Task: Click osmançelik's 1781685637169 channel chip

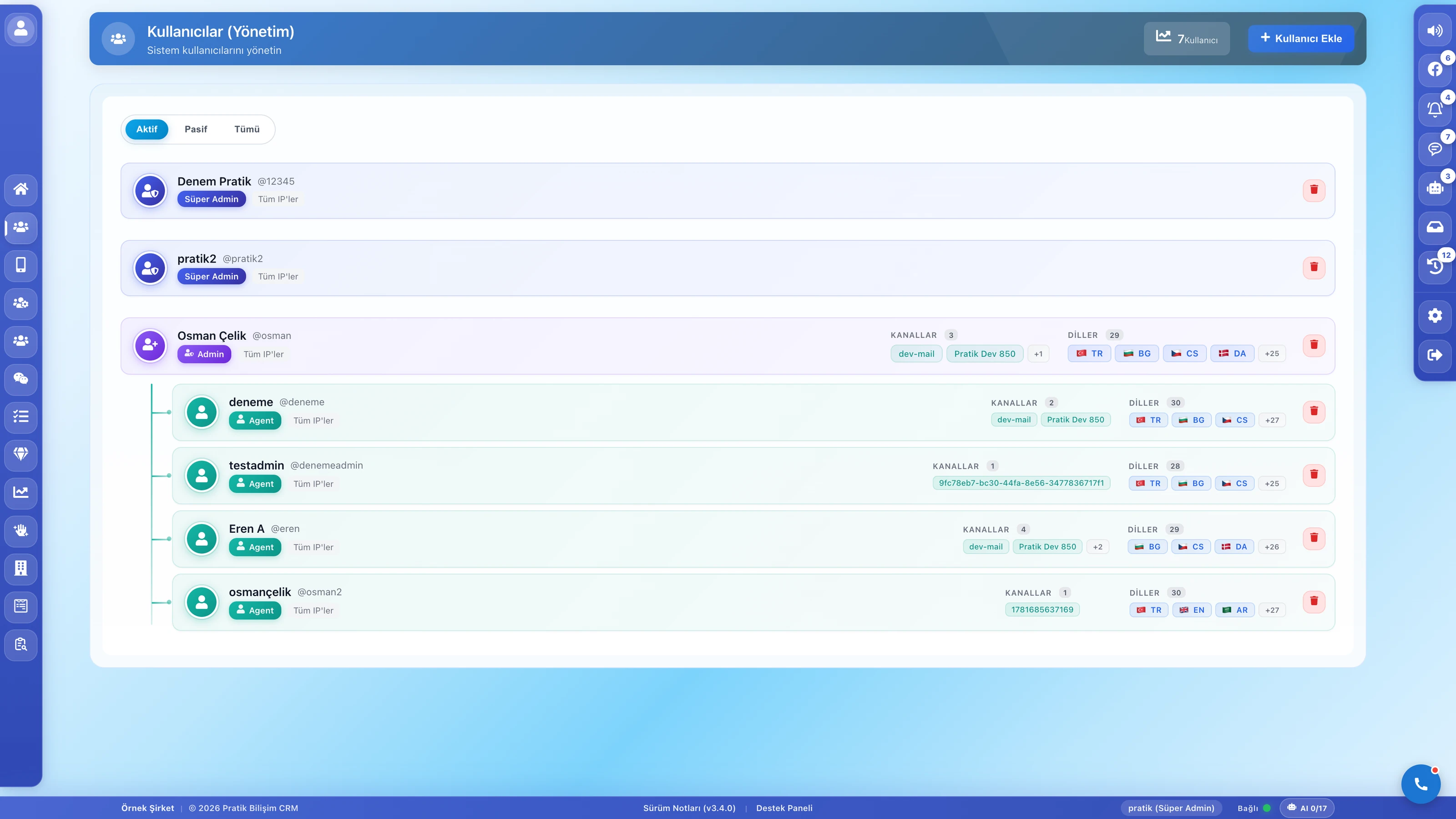Action: (x=1042, y=610)
